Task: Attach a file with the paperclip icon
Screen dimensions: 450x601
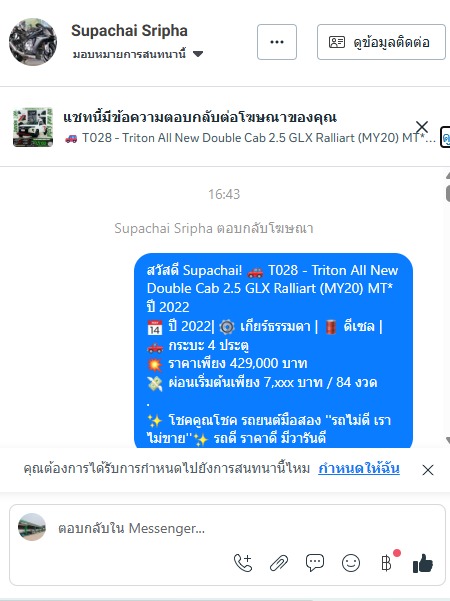Action: click(279, 563)
